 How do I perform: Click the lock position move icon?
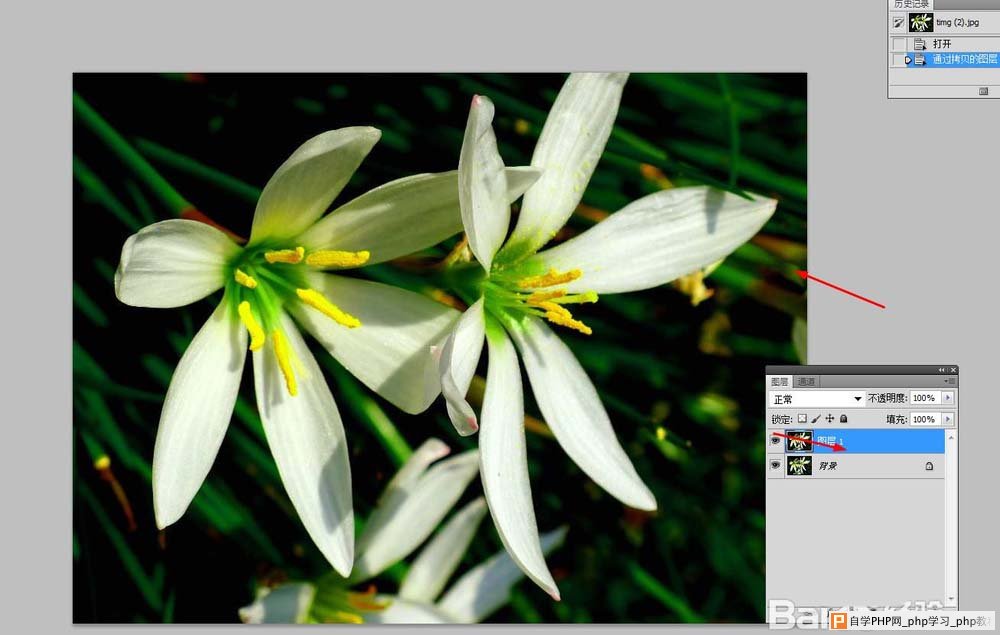830,419
